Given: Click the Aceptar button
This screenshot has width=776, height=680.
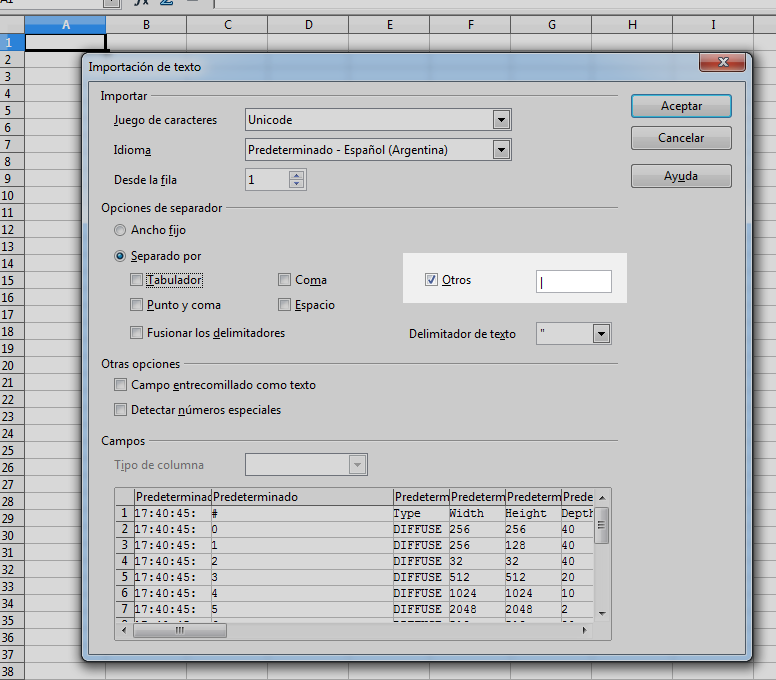Looking at the screenshot, I should [681, 106].
